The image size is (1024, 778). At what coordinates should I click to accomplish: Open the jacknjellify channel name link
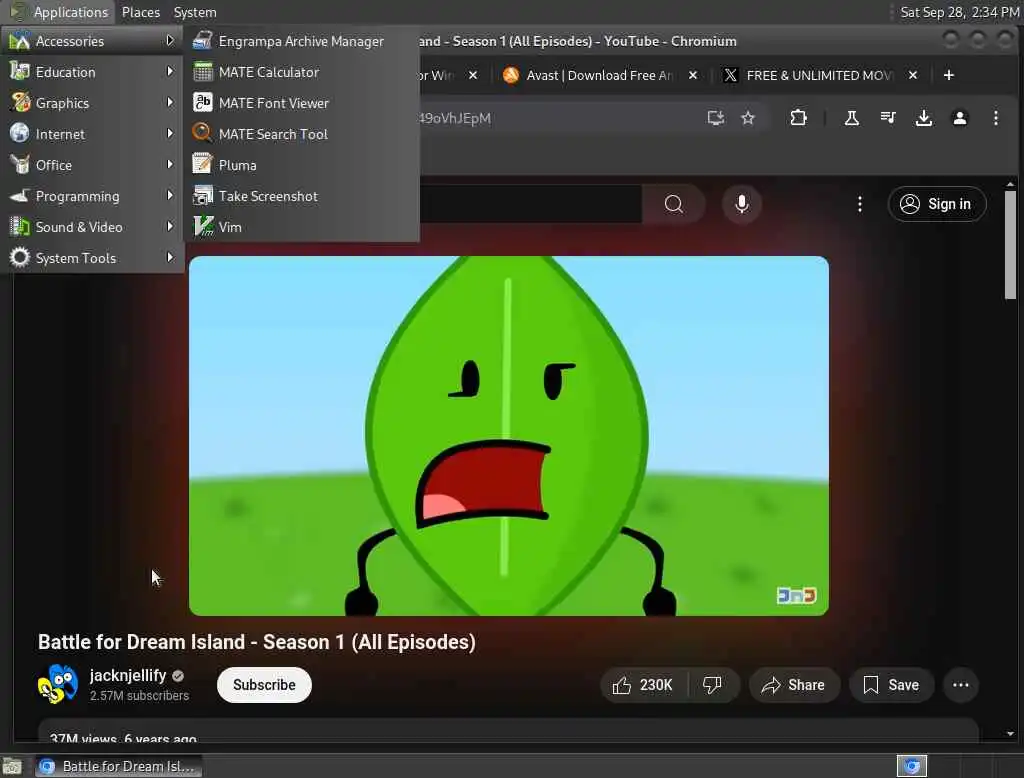[x=128, y=675]
